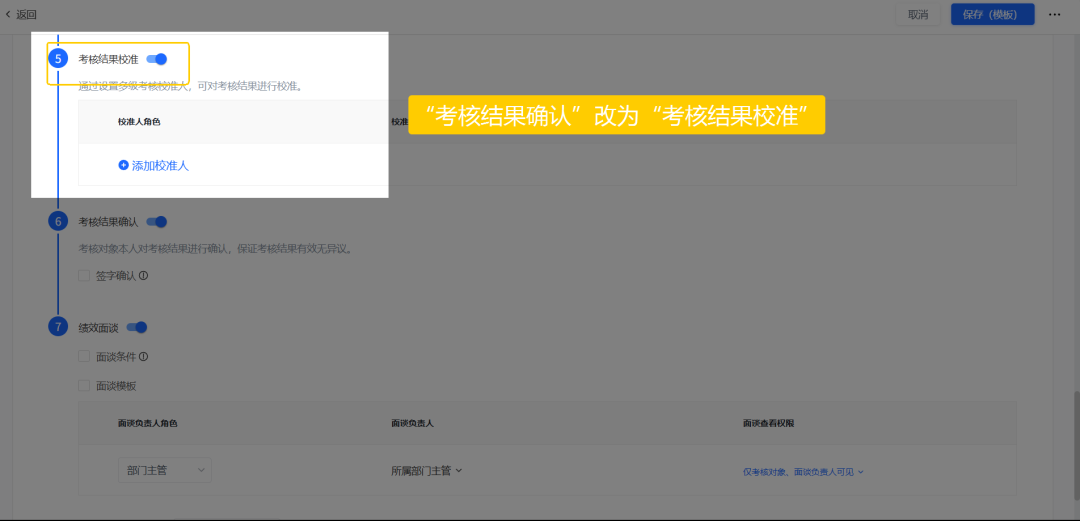This screenshot has width=1080, height=521.
Task: Expand the 所属部门主管 dropdown
Action: pyautogui.click(x=427, y=470)
